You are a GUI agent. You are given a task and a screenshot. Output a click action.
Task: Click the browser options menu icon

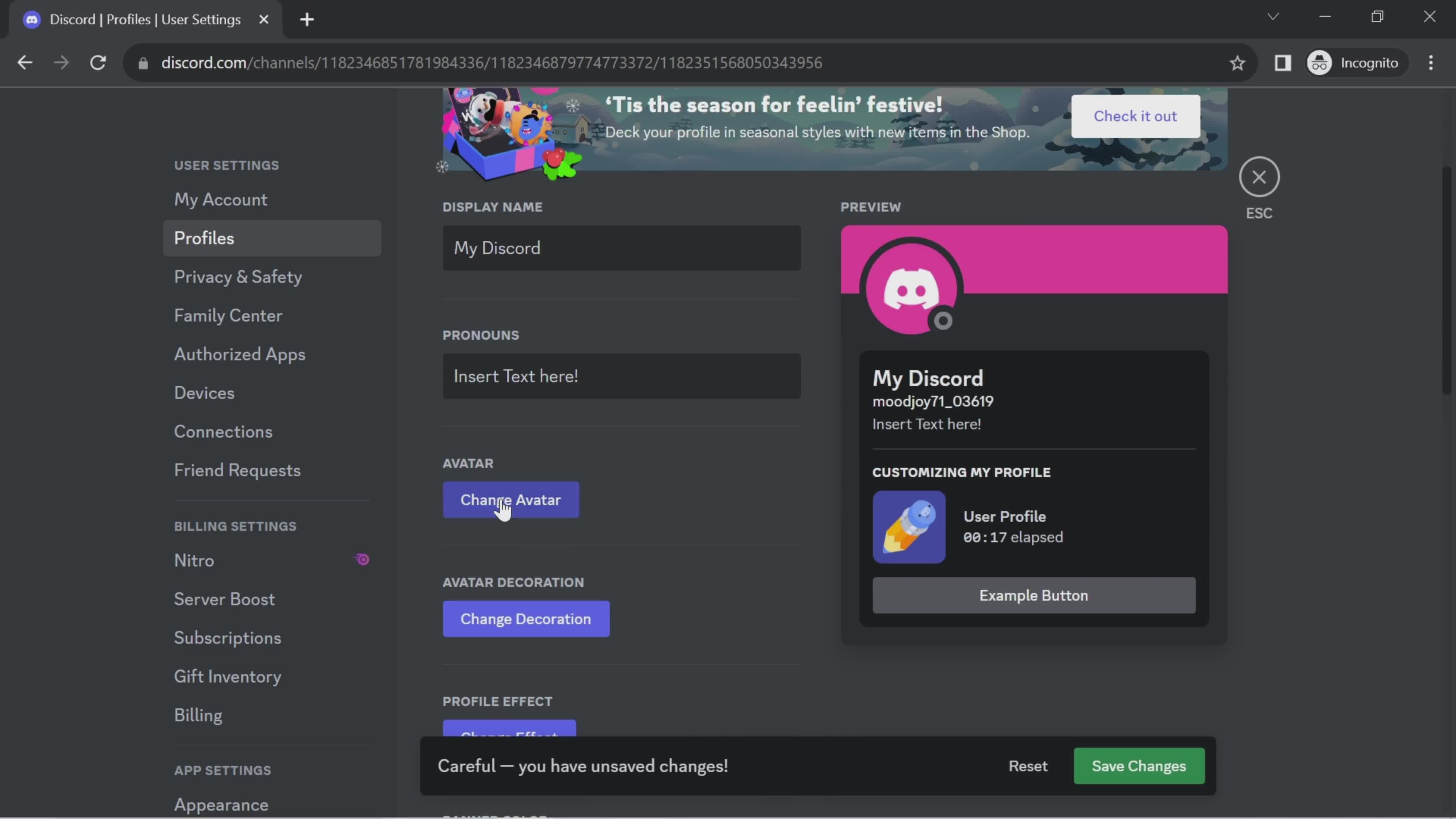pyautogui.click(x=1431, y=63)
